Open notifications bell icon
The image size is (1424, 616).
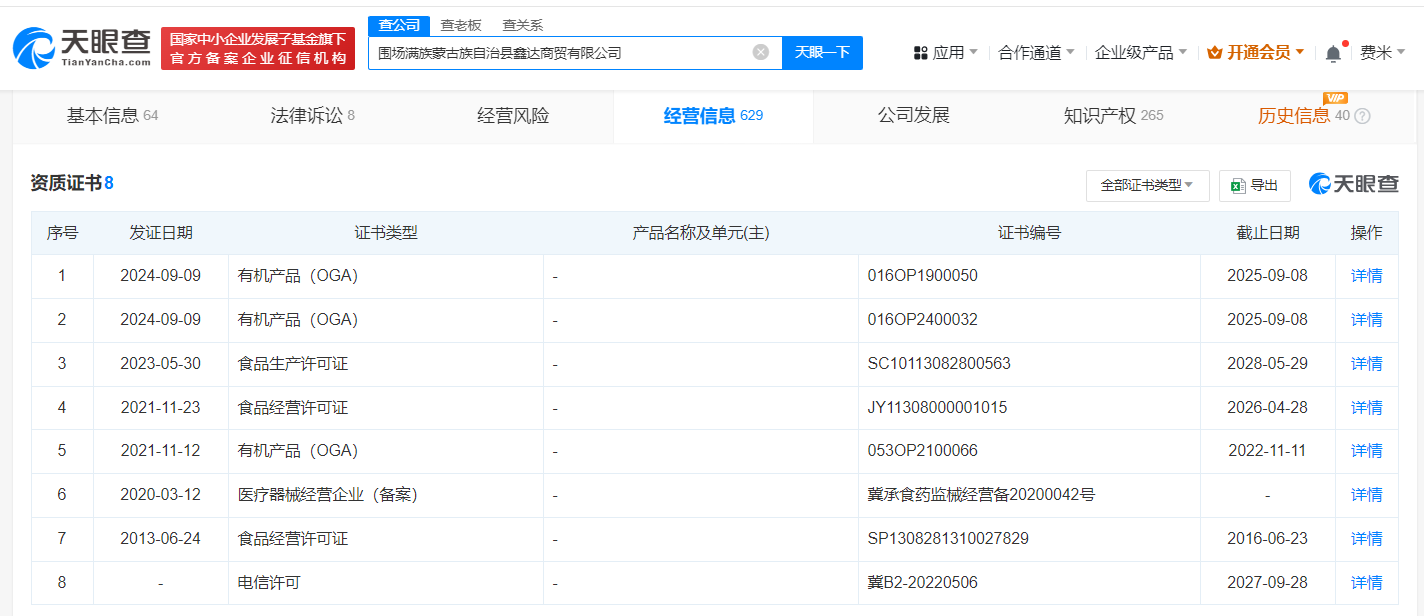(x=1333, y=53)
